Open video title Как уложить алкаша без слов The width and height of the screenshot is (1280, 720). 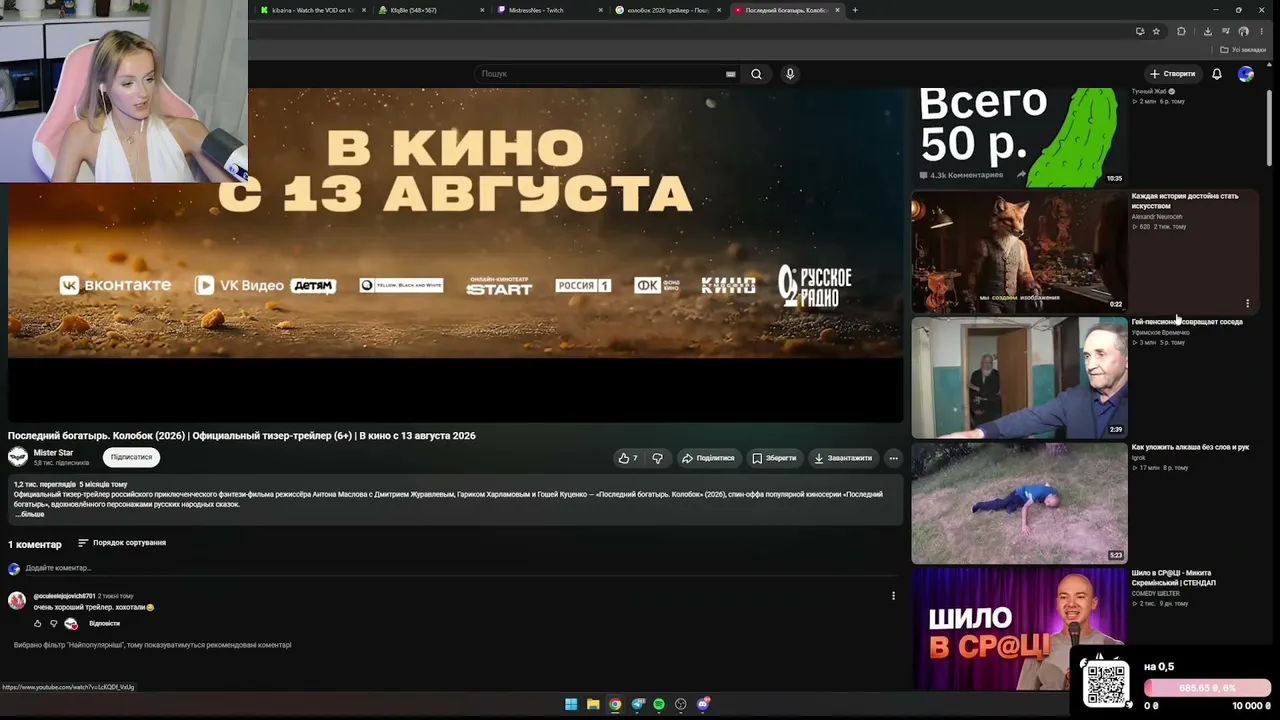tap(1190, 447)
